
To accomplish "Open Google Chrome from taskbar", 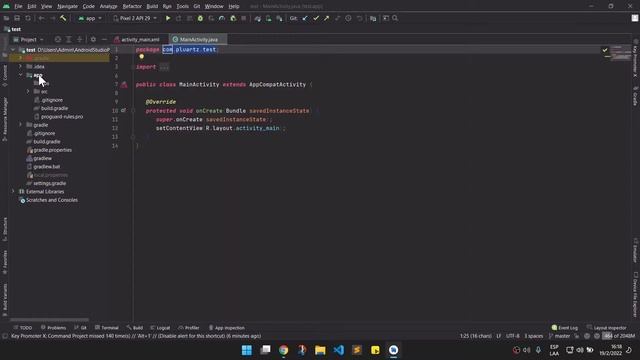I will pyautogui.click(x=284, y=350).
